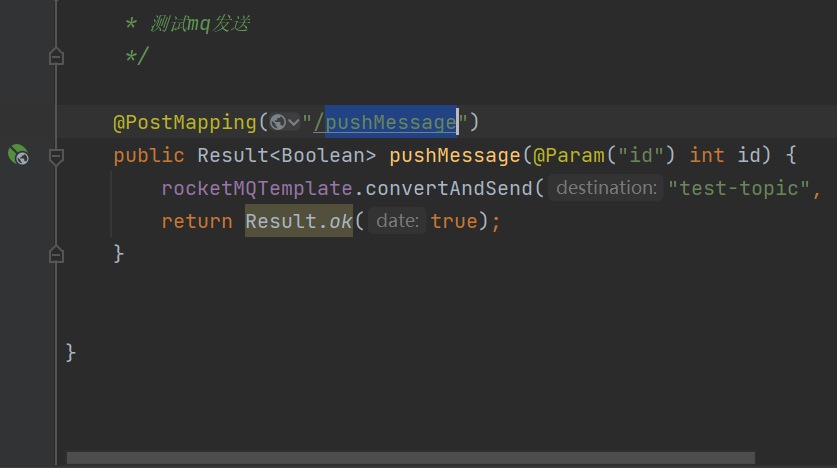Click the date: parameter hint

click(x=397, y=221)
